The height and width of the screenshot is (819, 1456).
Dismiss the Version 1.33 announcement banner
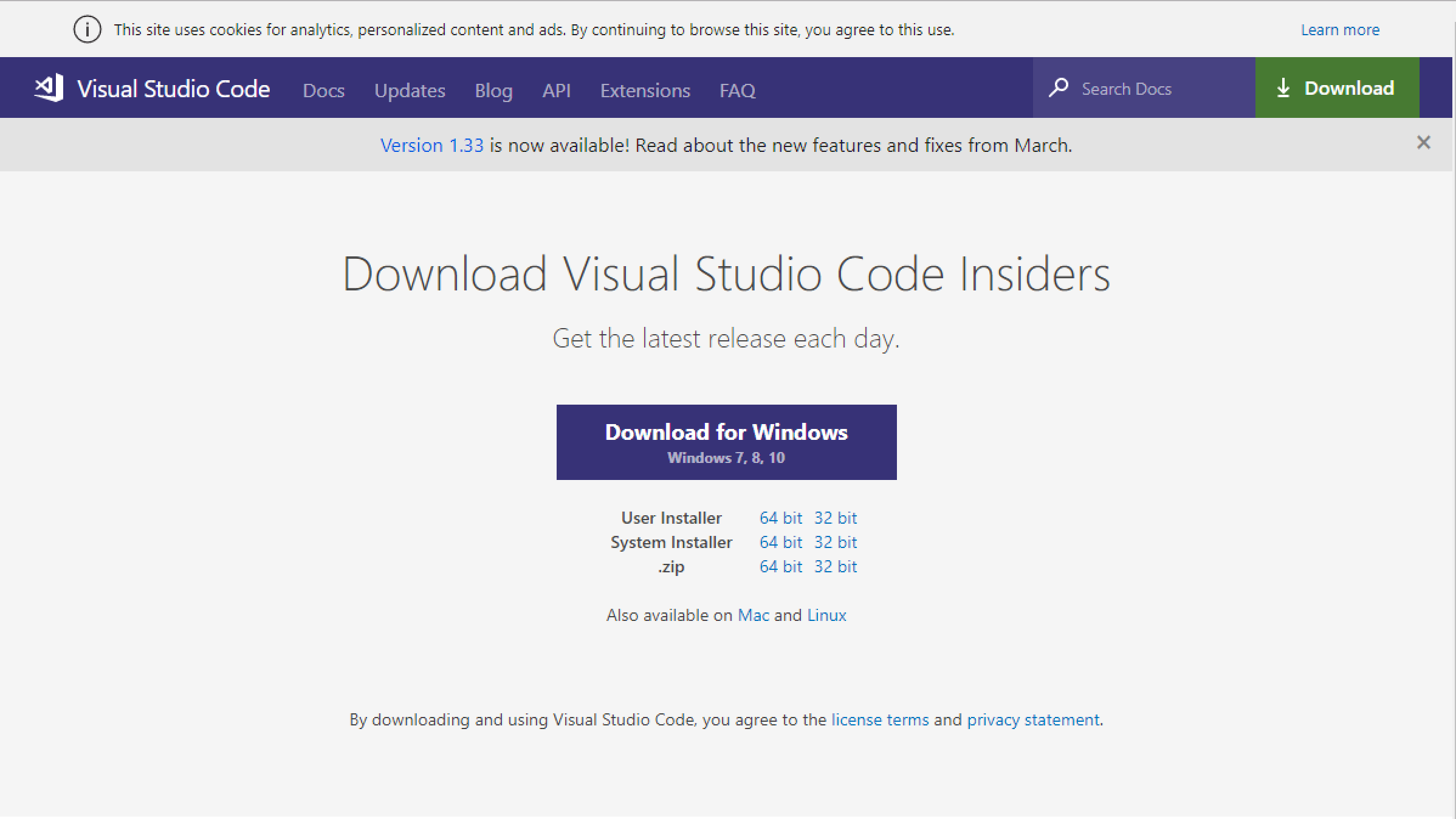(x=1423, y=143)
